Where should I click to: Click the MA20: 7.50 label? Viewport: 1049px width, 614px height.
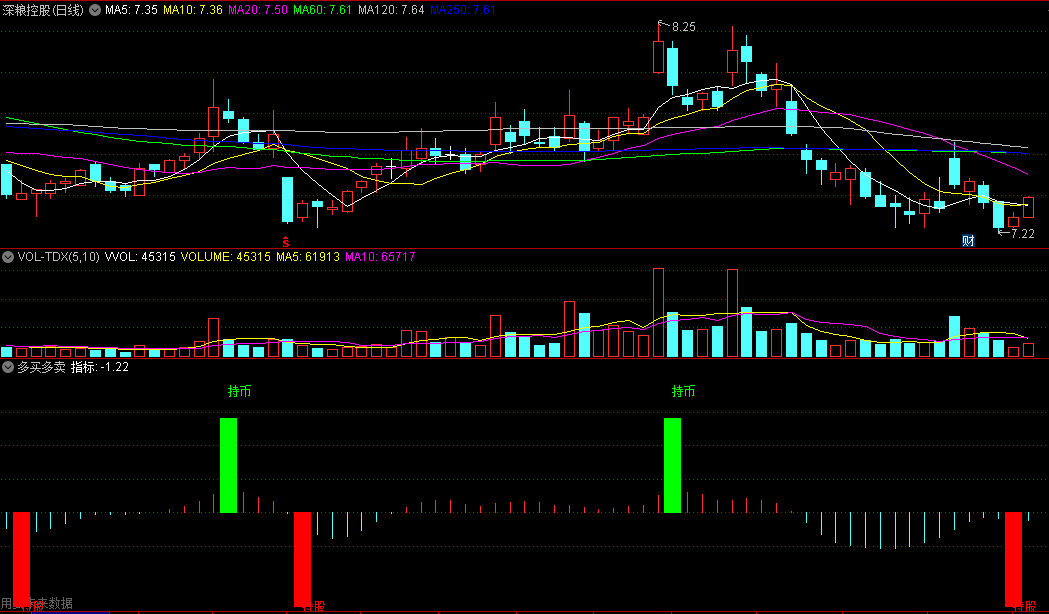tap(258, 10)
